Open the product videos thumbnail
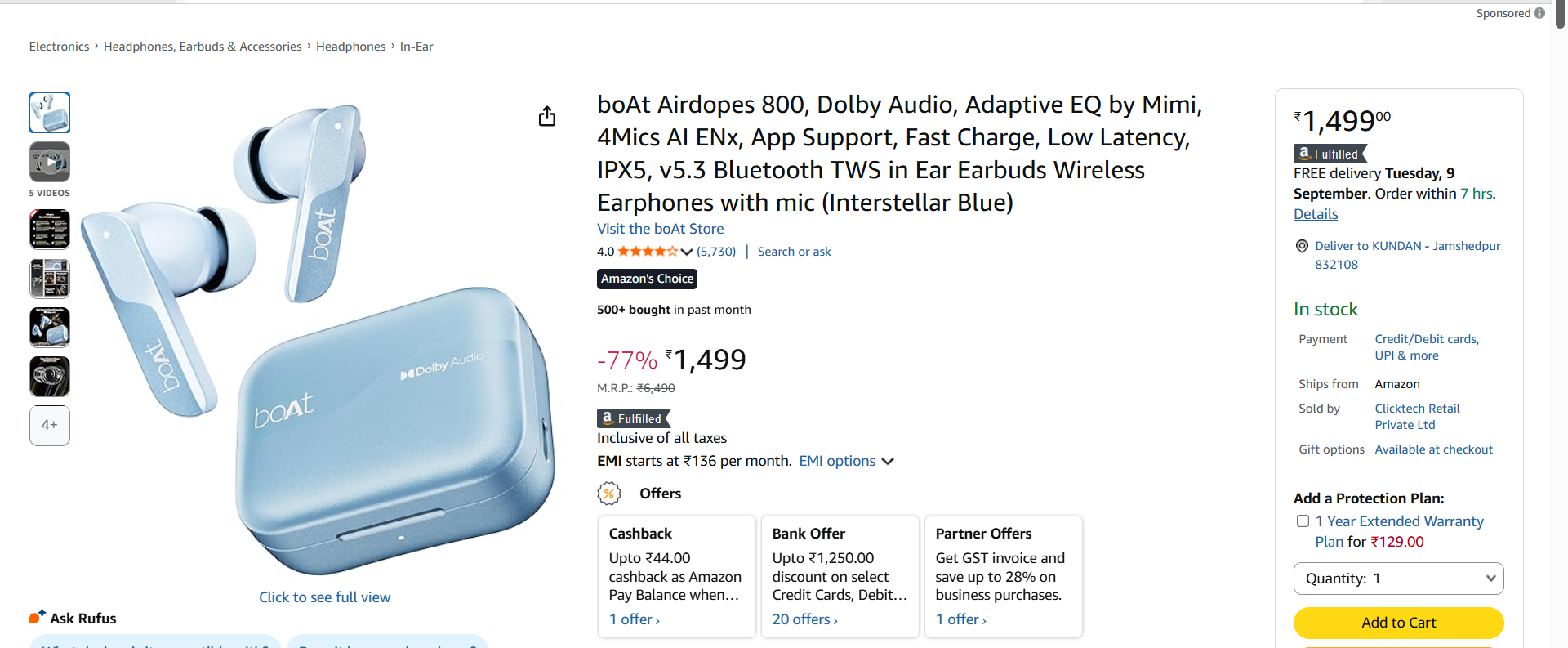The height and width of the screenshot is (648, 1568). point(50,162)
